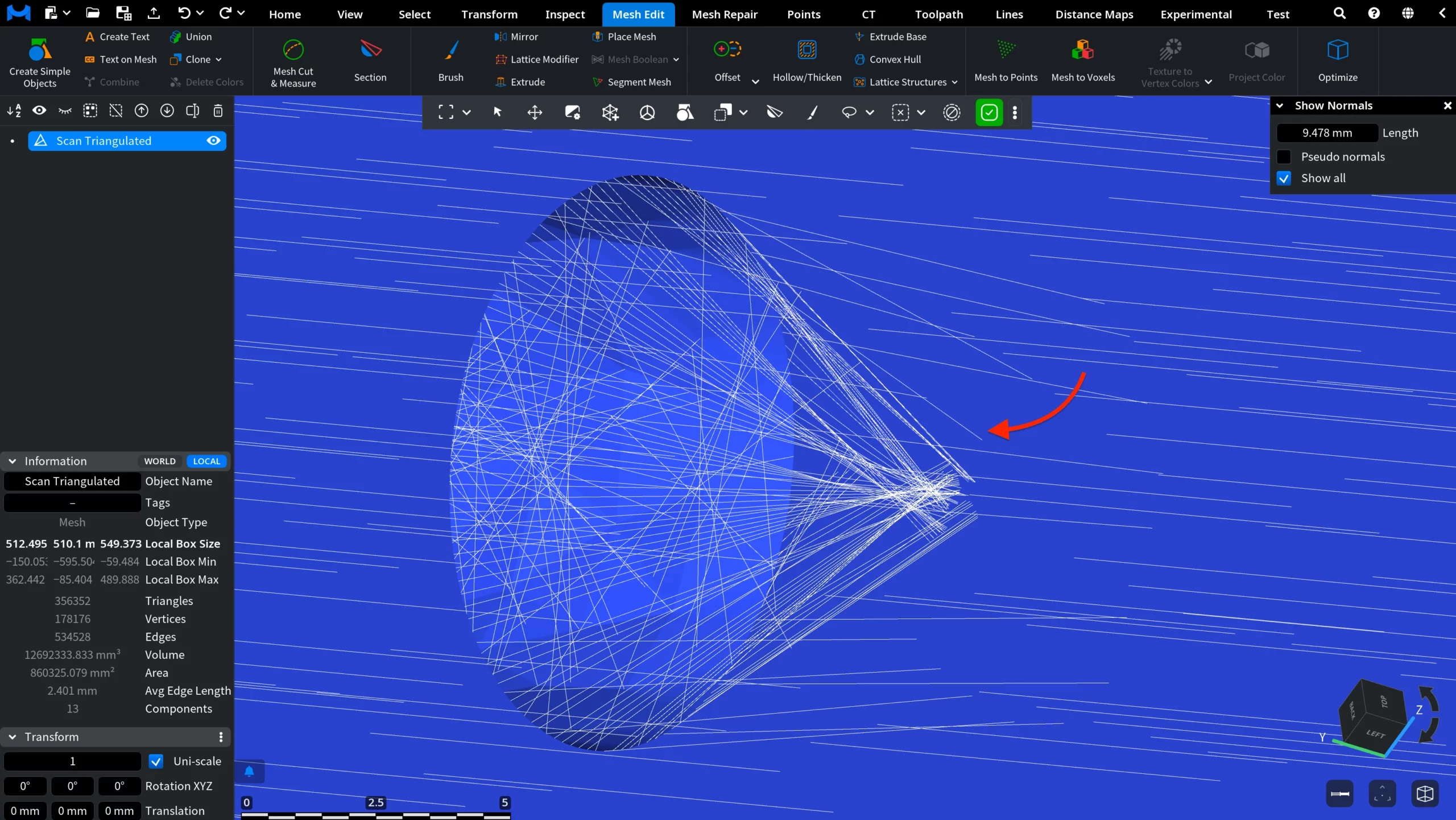
Task: Click the Union button
Action: (191, 36)
